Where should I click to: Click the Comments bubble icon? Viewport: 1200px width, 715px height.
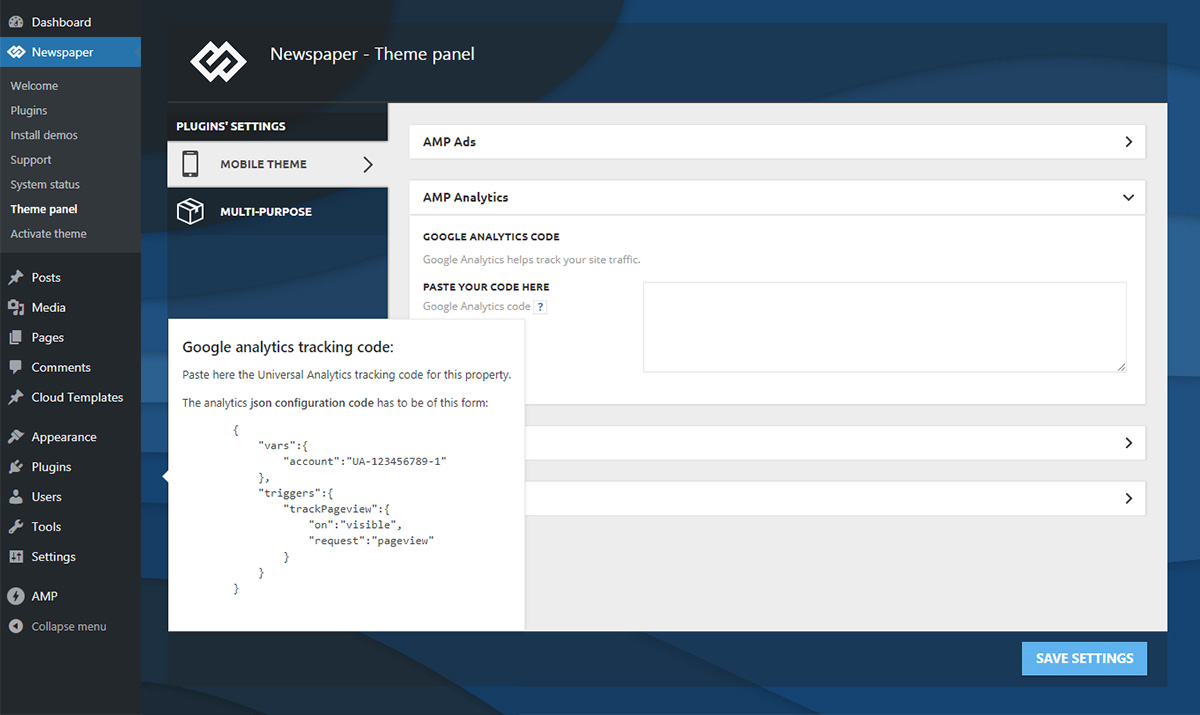coord(16,368)
